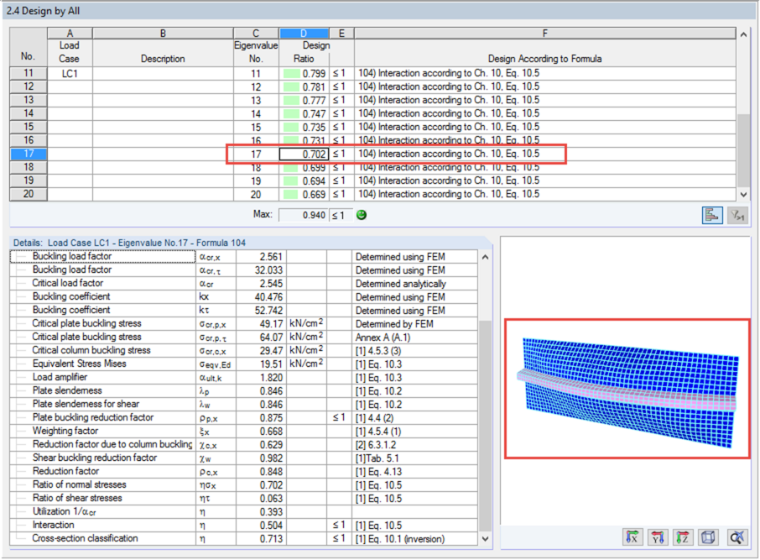760x560 pixels.
Task: Select Buckling load factor αcr,τ row
Action: coord(243,270)
